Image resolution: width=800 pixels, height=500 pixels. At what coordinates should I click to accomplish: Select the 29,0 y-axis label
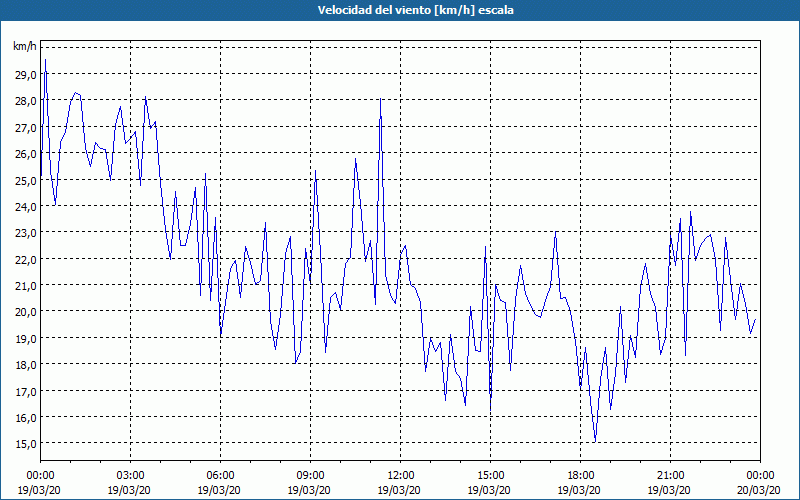click(26, 74)
